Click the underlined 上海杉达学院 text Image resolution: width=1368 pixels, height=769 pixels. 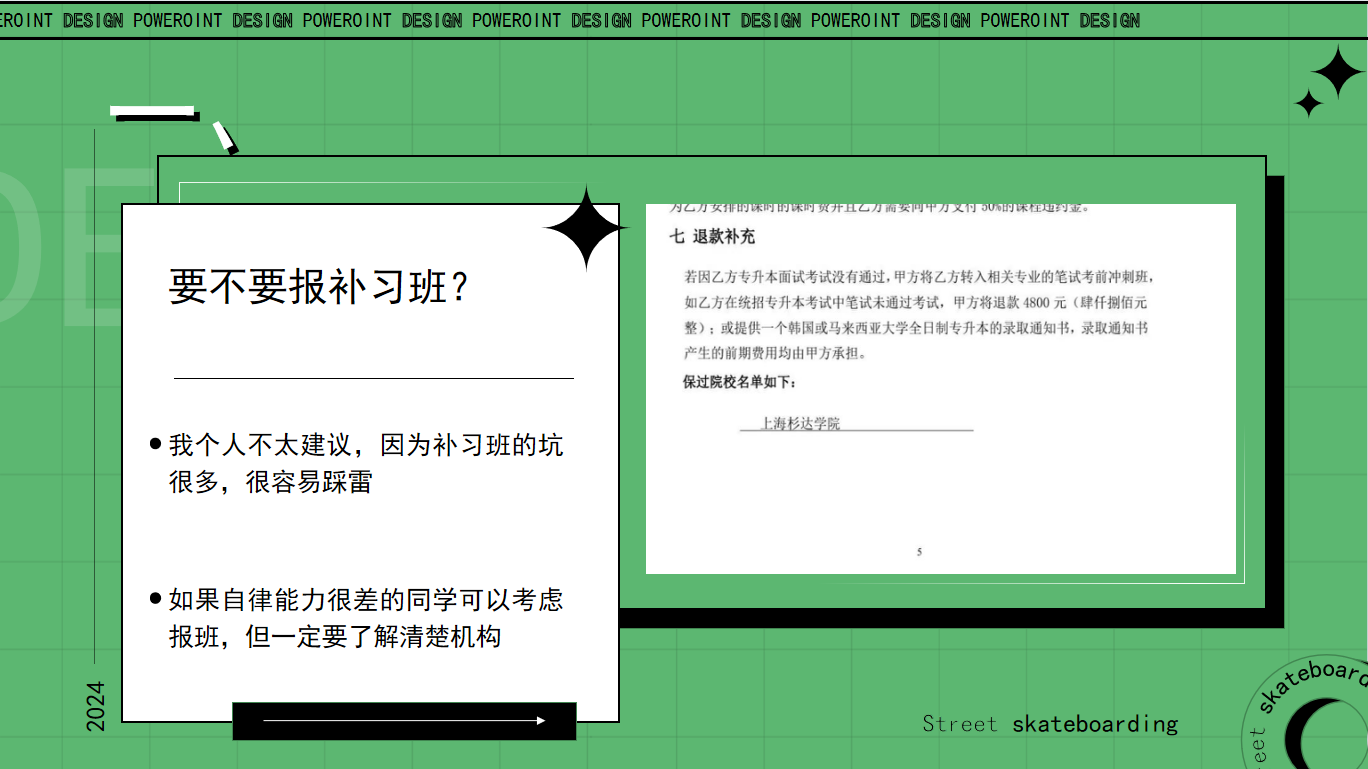(800, 424)
